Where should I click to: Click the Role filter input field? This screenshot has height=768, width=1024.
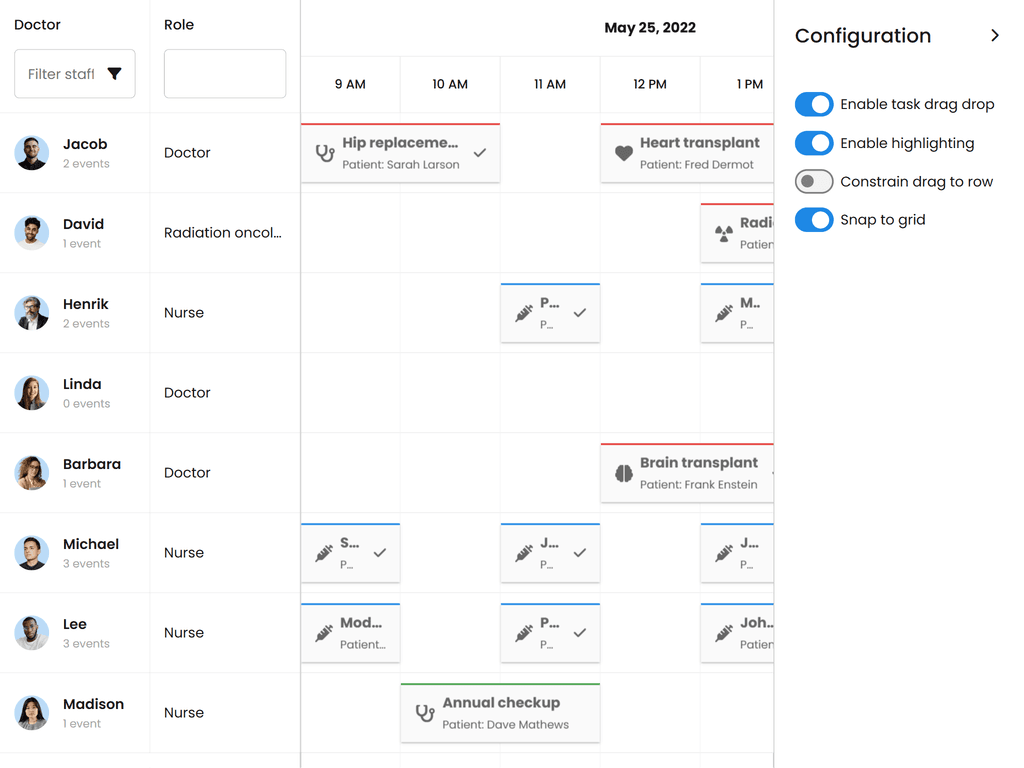(x=224, y=74)
